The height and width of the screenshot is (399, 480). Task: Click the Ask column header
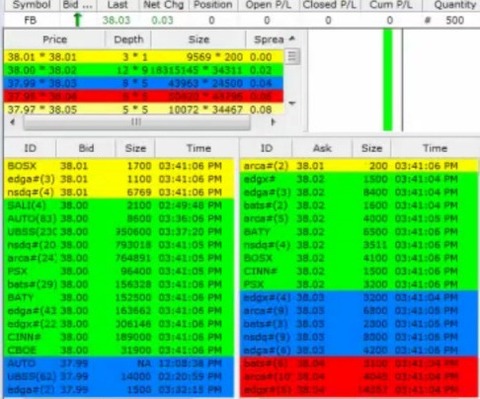[322, 148]
